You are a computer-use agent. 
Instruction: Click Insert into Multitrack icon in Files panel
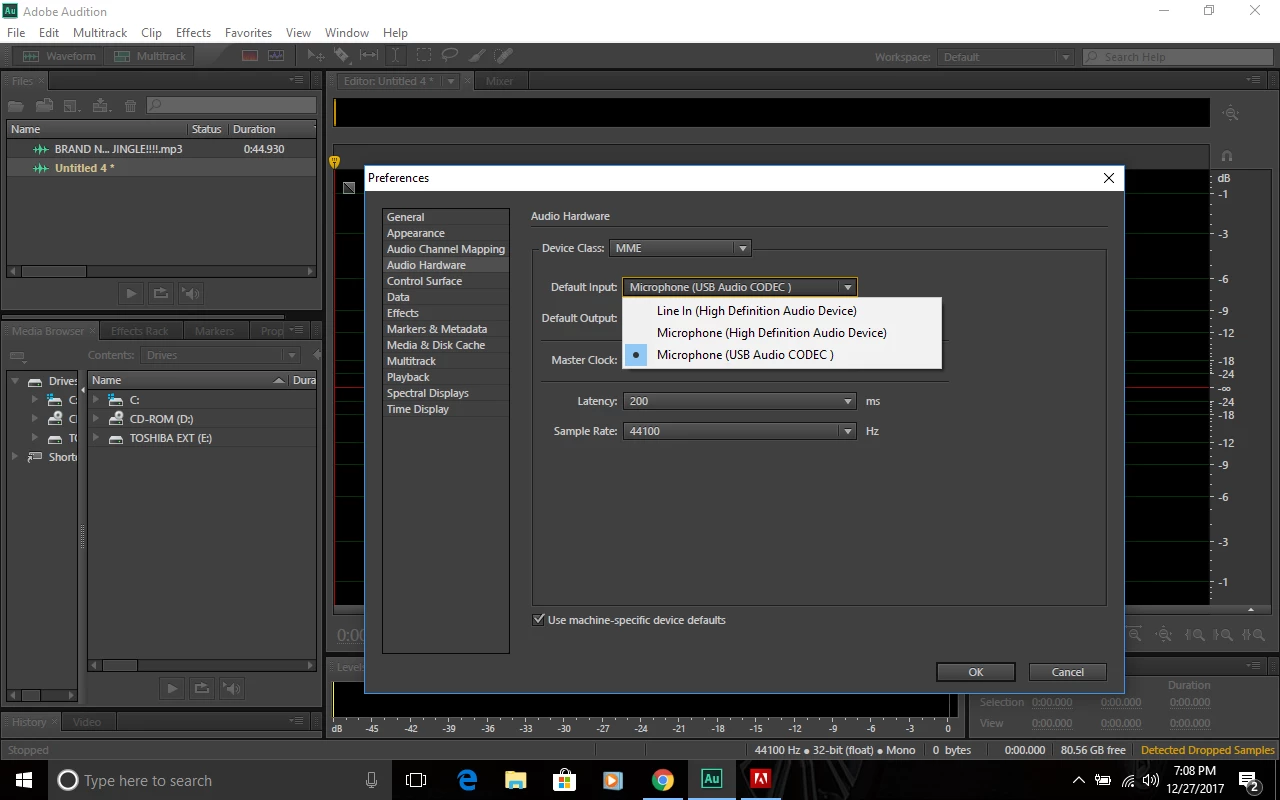coord(100,105)
